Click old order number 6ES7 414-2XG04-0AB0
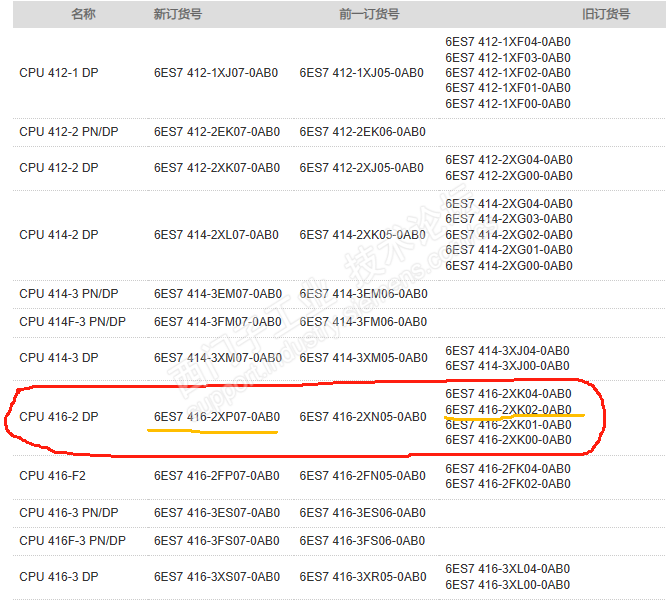The width and height of the screenshot is (666, 606). pos(509,204)
